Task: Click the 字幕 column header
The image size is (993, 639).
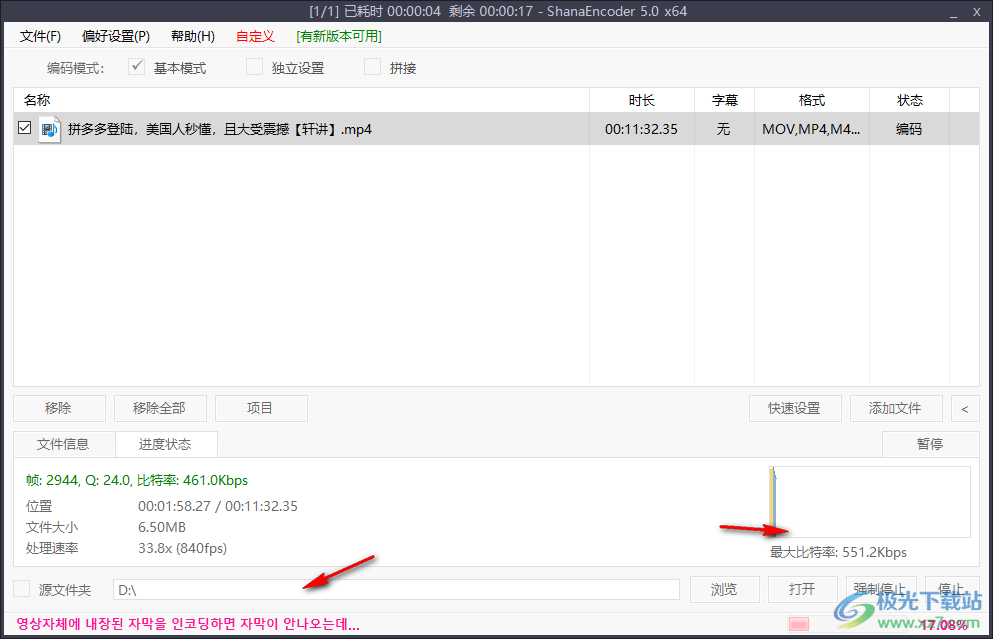Action: [724, 100]
